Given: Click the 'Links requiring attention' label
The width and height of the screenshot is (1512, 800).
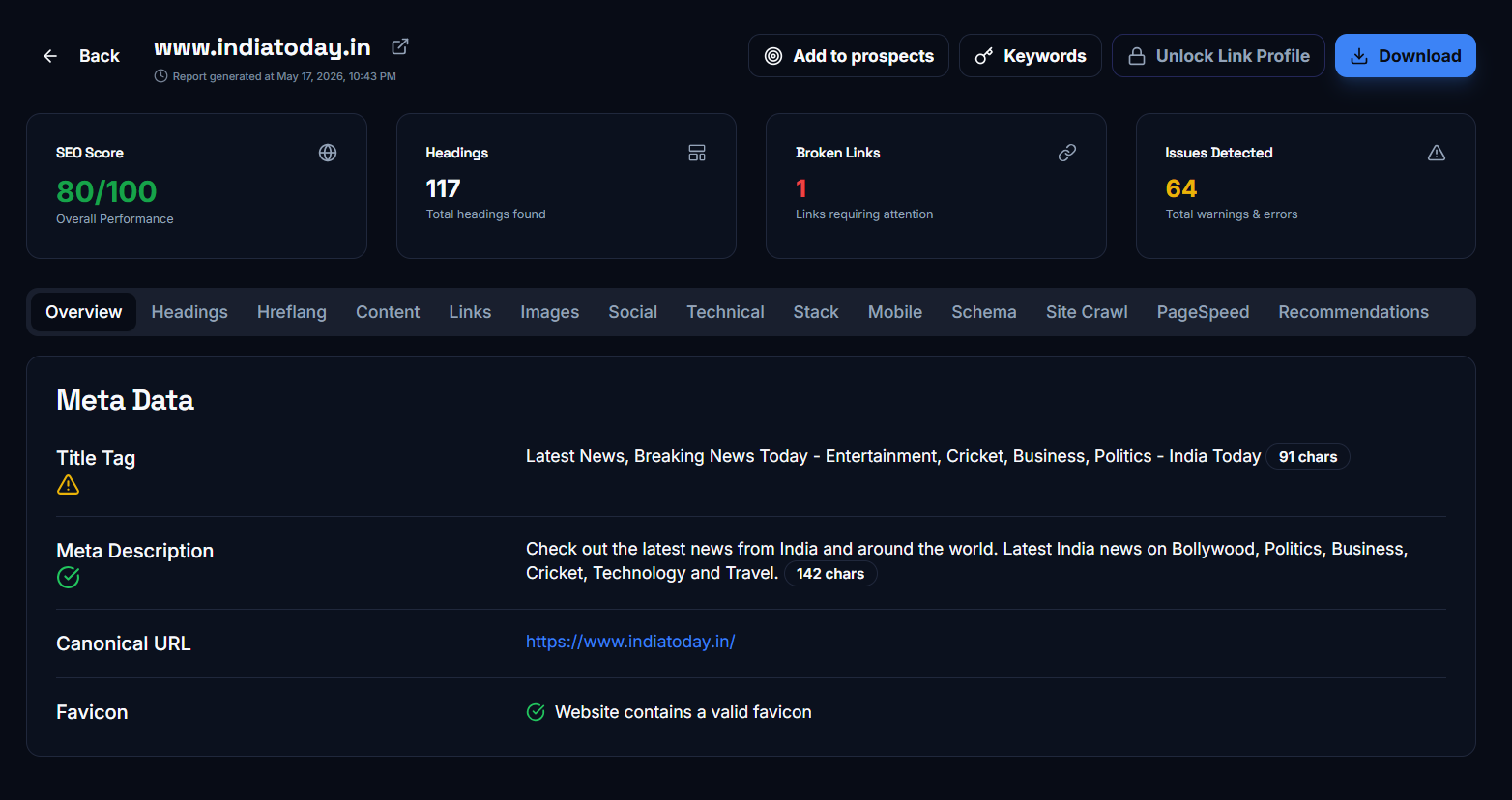Looking at the screenshot, I should [x=864, y=214].
